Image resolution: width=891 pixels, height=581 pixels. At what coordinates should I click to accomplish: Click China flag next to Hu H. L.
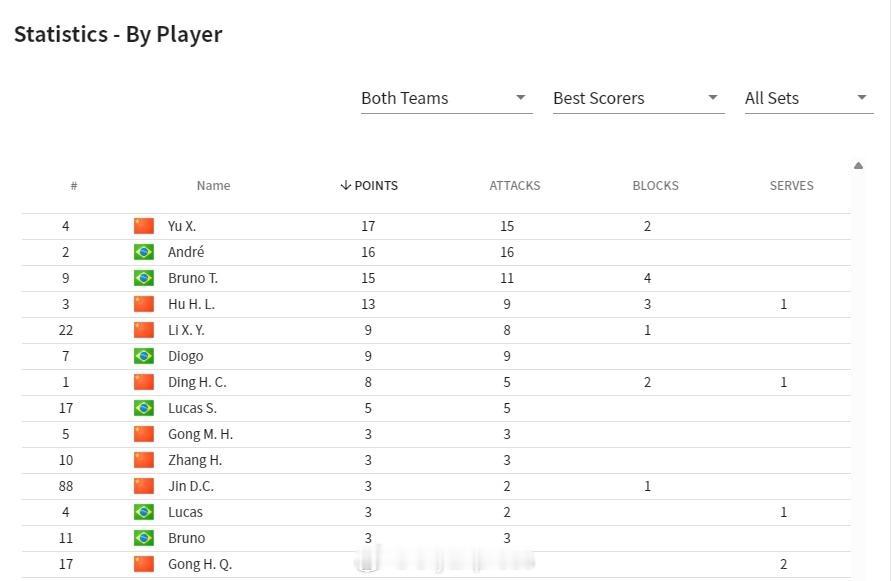tap(144, 304)
